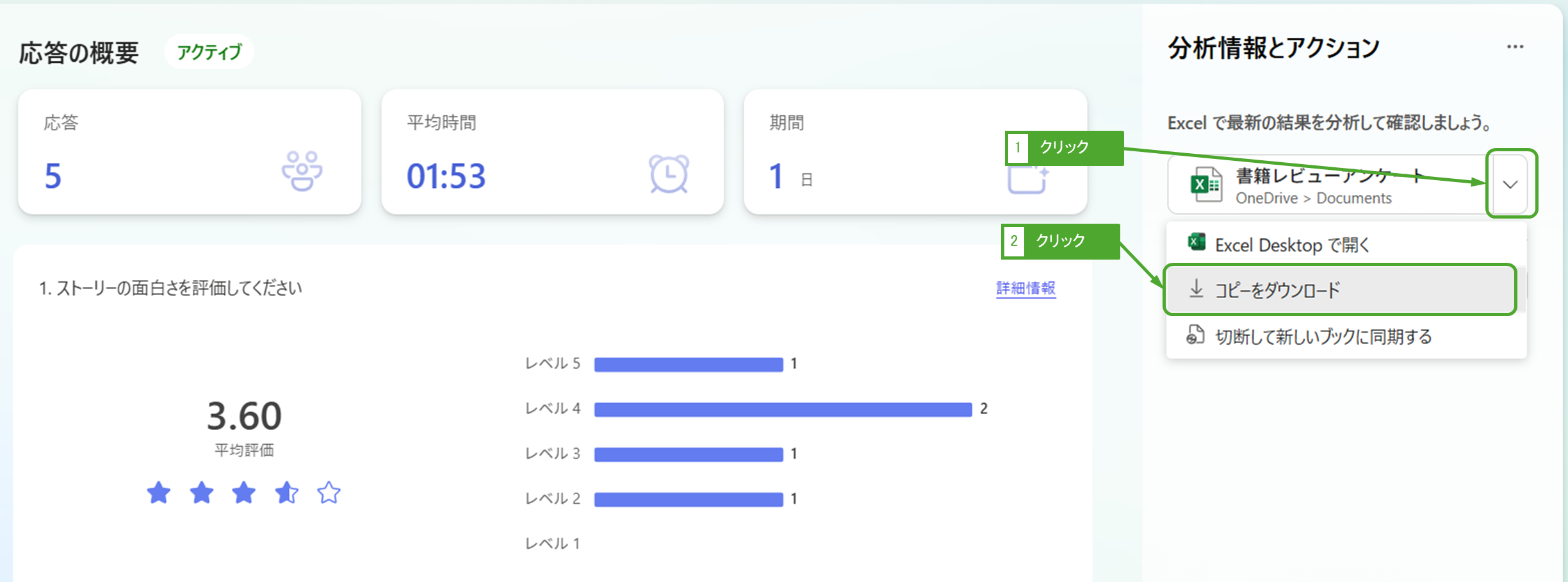Click the sync new workbook icon
The image size is (1568, 582).
click(1195, 335)
